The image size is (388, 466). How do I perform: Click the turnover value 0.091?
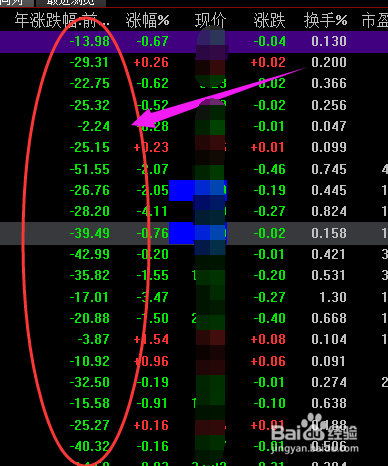point(329,361)
